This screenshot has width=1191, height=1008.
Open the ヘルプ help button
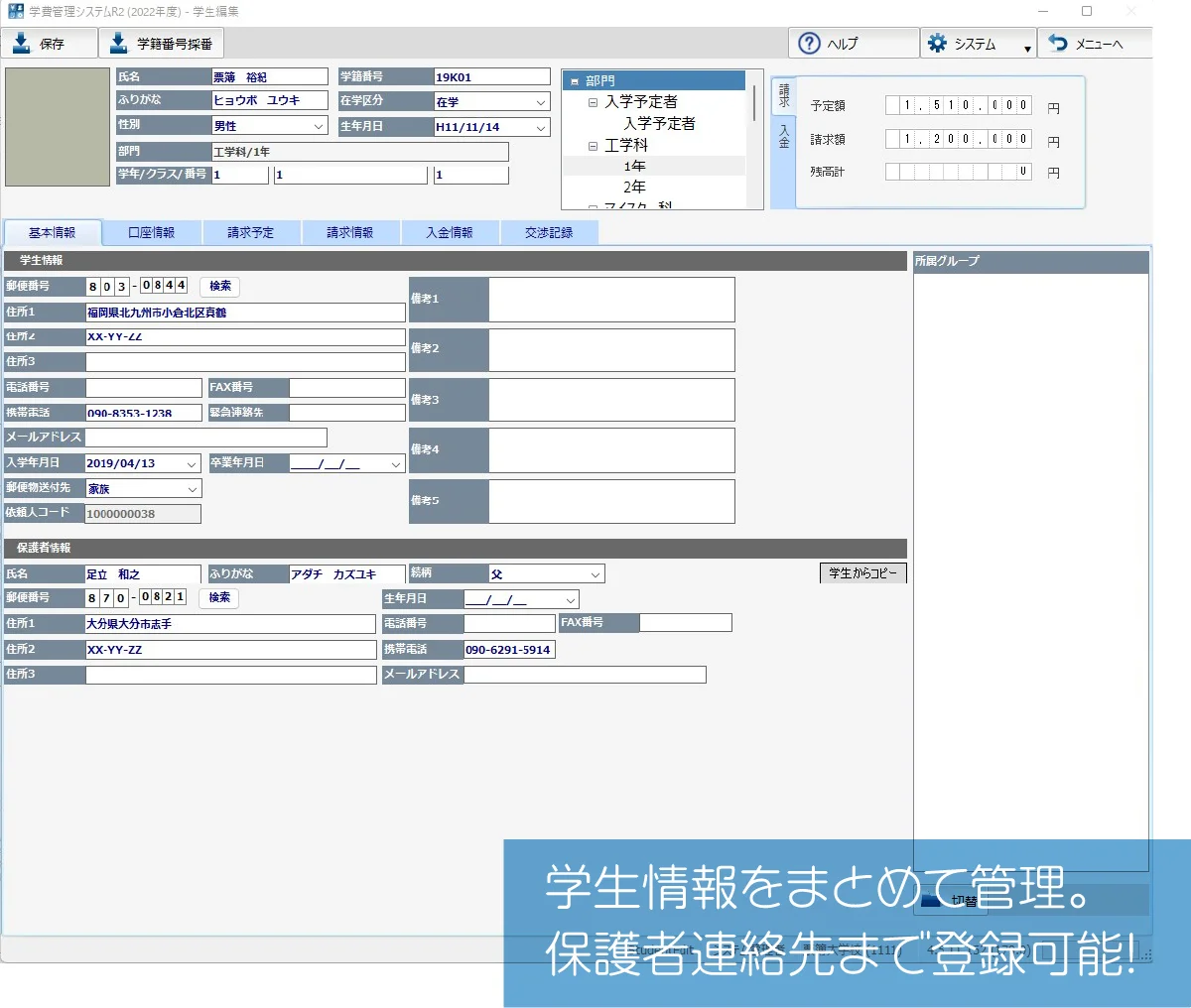tap(854, 44)
